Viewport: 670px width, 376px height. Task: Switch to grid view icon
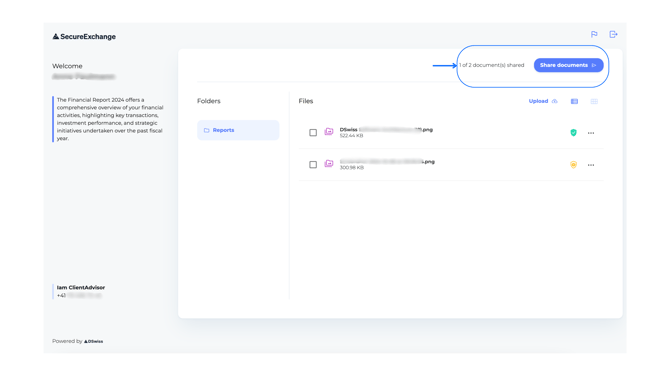click(594, 102)
